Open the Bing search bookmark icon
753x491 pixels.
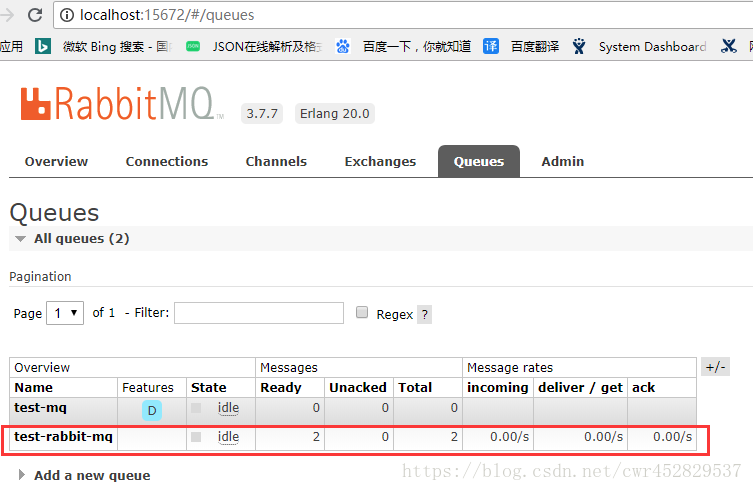click(x=43, y=46)
